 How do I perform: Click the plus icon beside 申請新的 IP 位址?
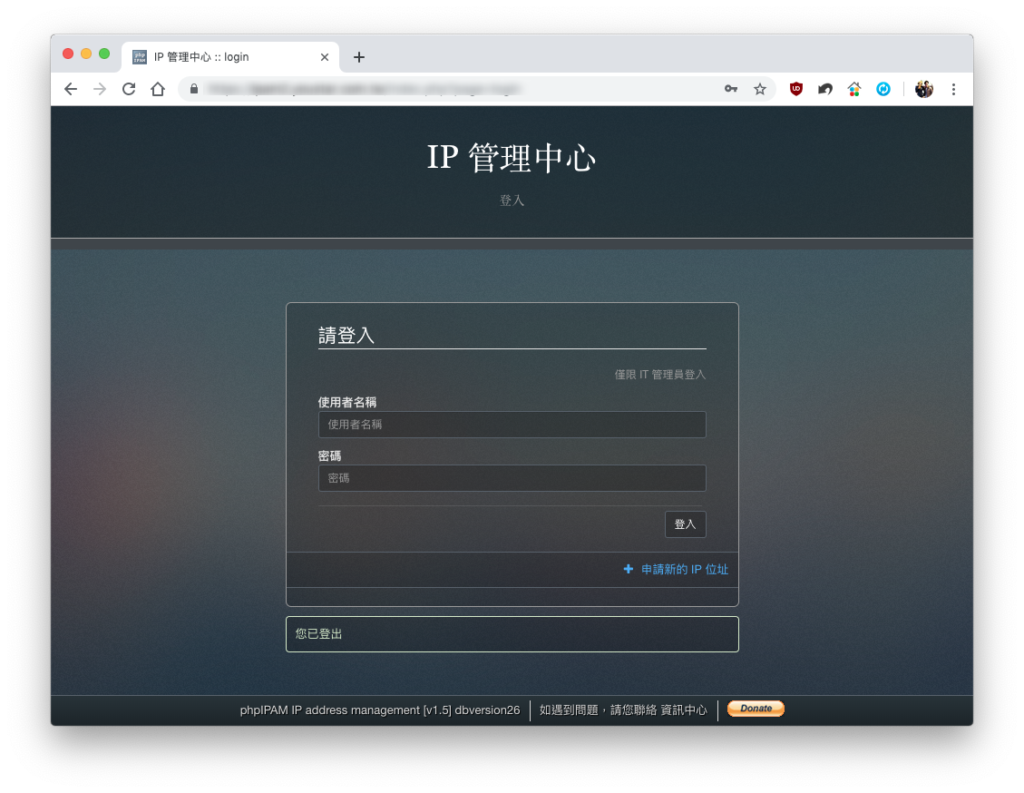(628, 570)
